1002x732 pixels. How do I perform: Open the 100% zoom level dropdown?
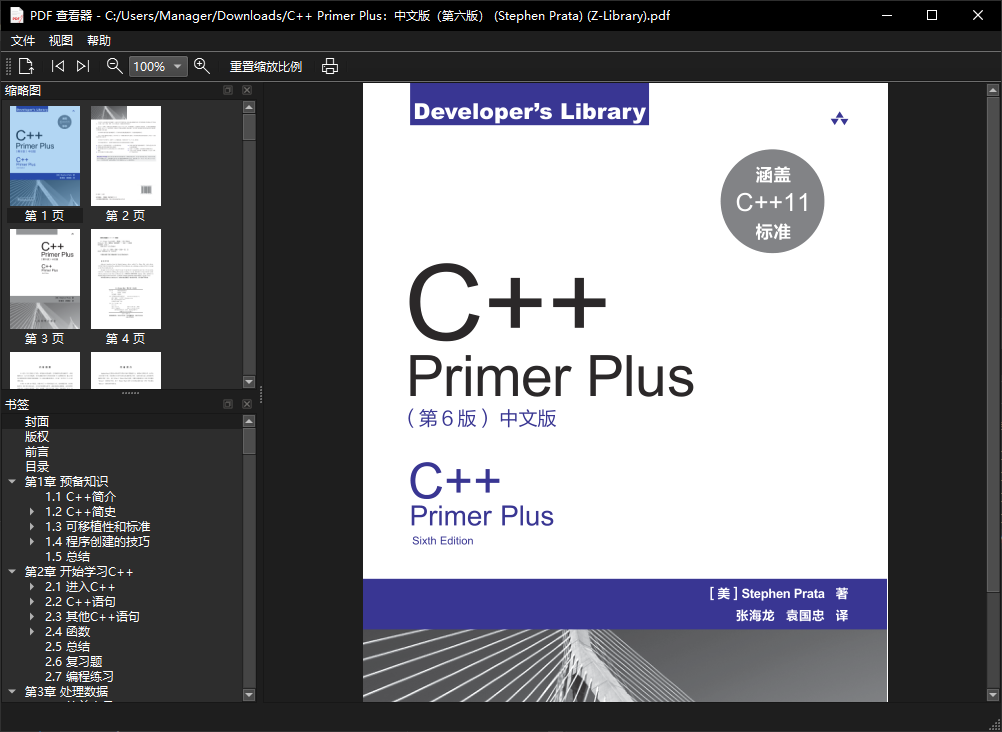coord(158,66)
